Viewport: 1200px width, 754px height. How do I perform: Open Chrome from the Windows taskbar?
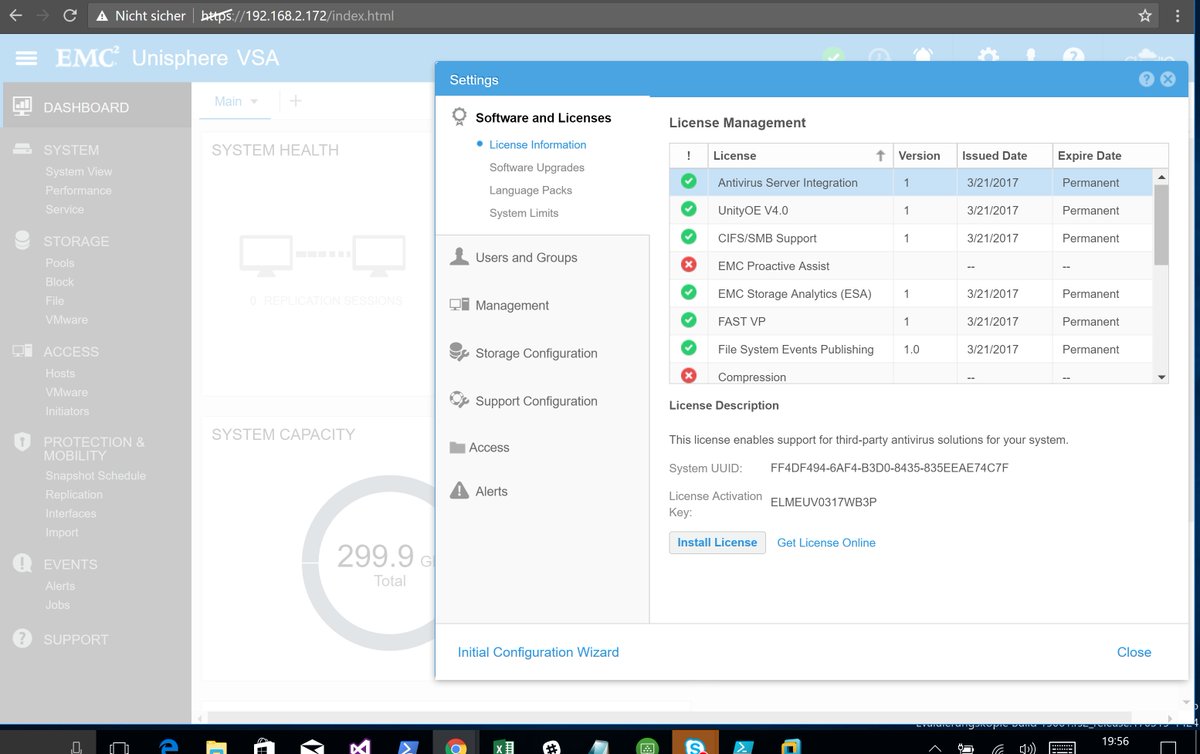click(x=456, y=746)
